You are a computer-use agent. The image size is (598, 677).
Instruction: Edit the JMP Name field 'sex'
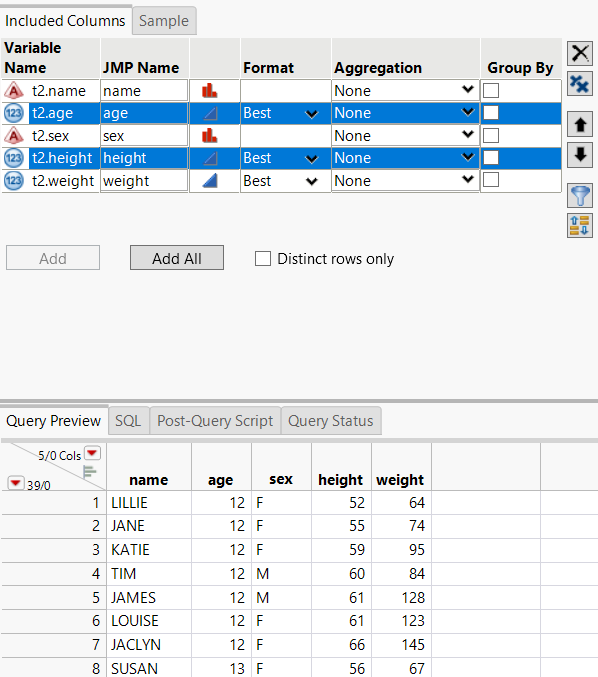(x=144, y=136)
